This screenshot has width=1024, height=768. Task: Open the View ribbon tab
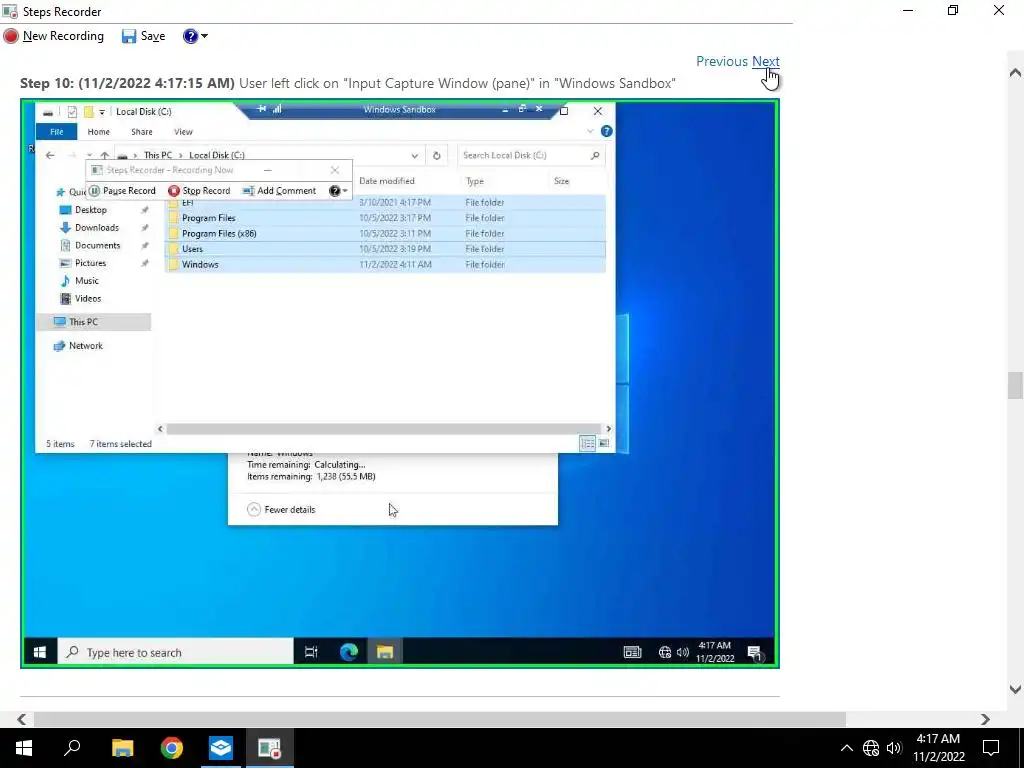(183, 131)
